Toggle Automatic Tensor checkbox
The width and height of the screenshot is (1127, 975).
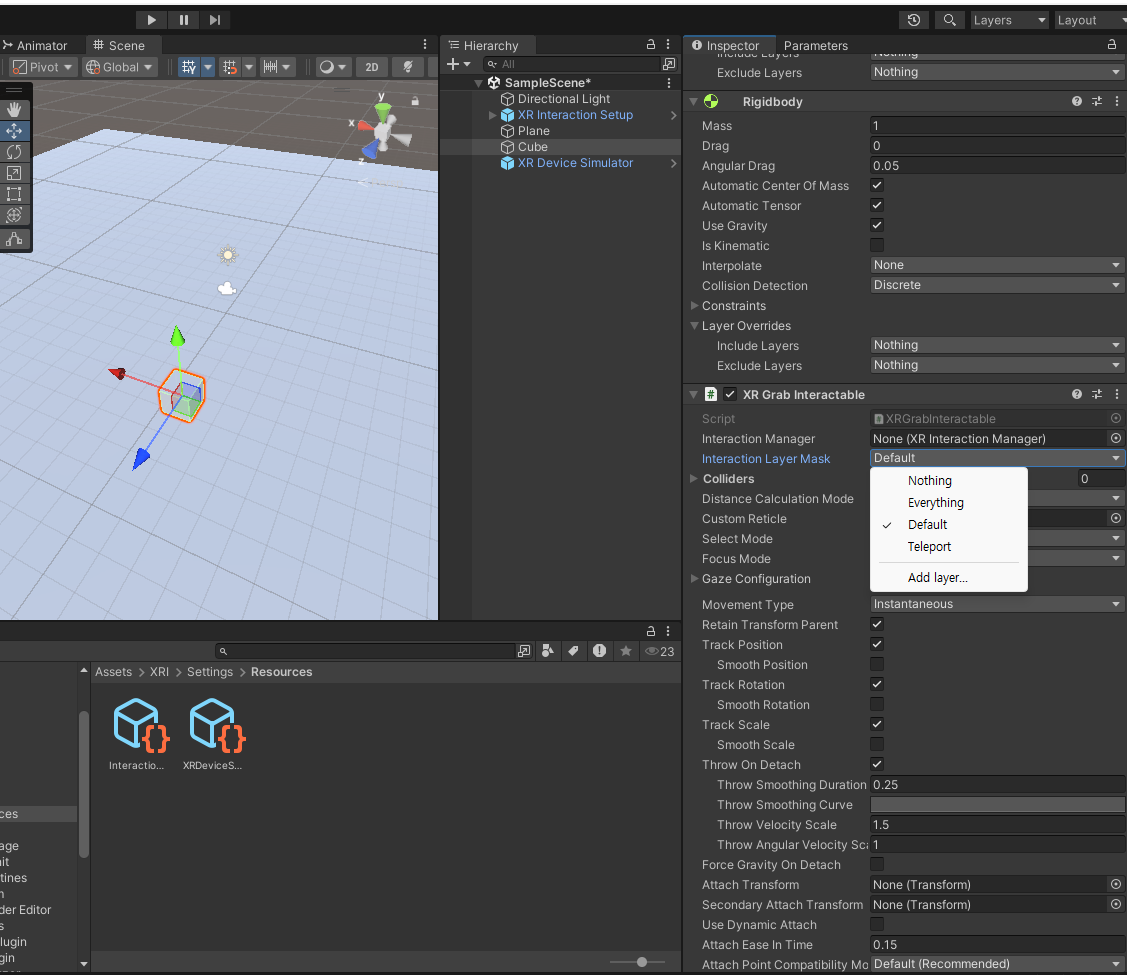click(877, 205)
